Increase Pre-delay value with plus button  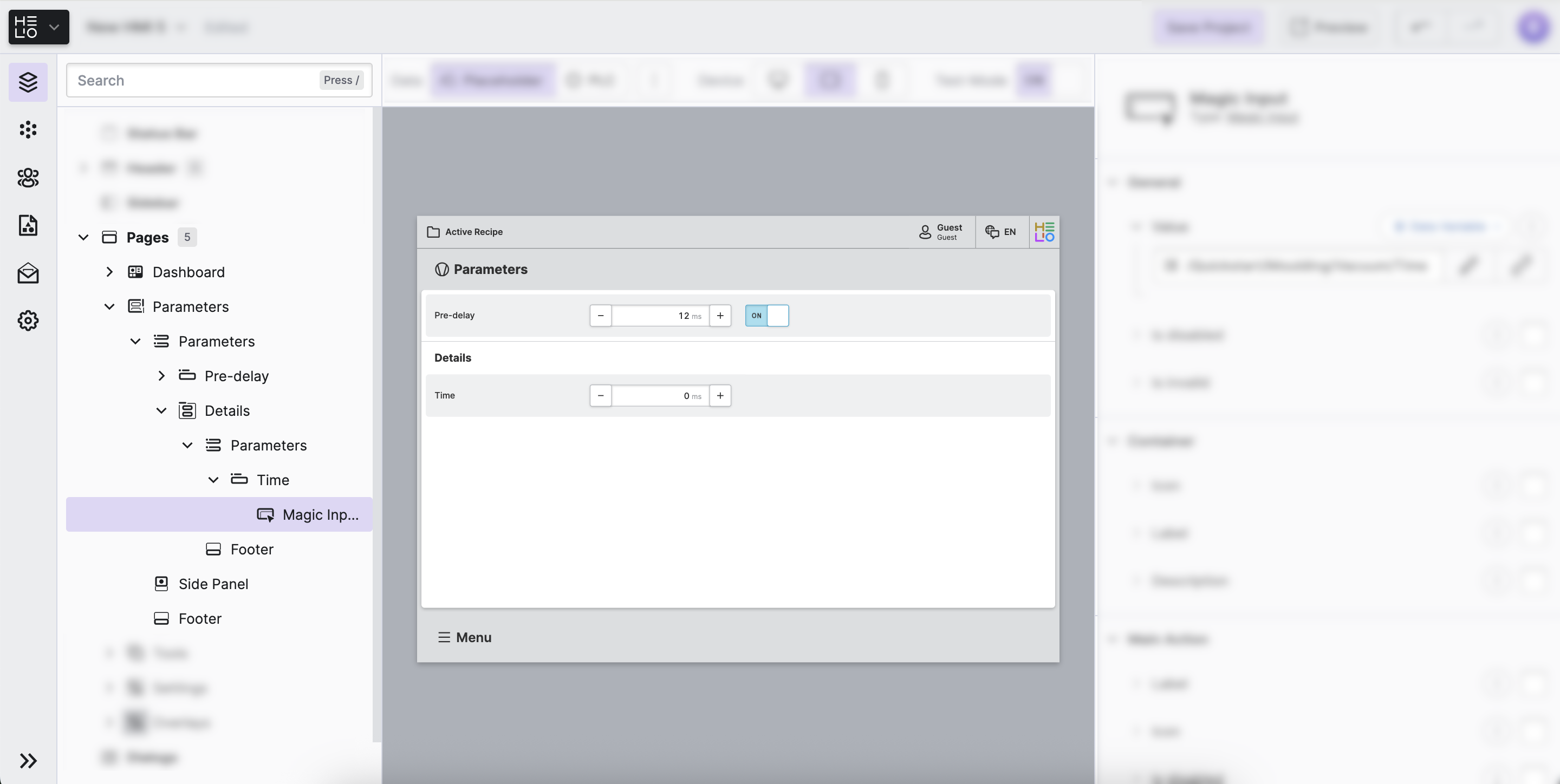tap(720, 316)
